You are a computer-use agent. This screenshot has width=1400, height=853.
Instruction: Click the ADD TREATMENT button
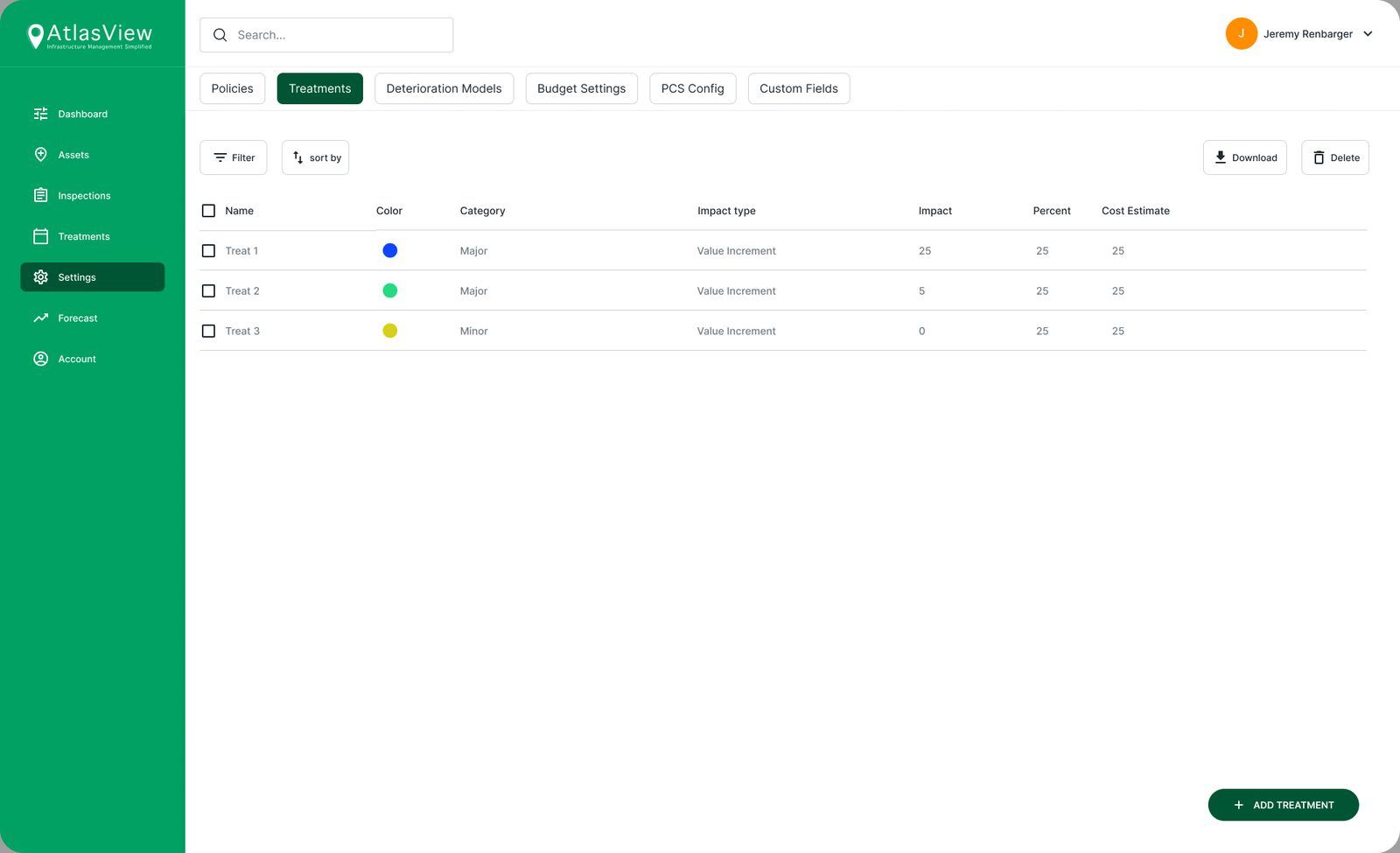point(1283,805)
